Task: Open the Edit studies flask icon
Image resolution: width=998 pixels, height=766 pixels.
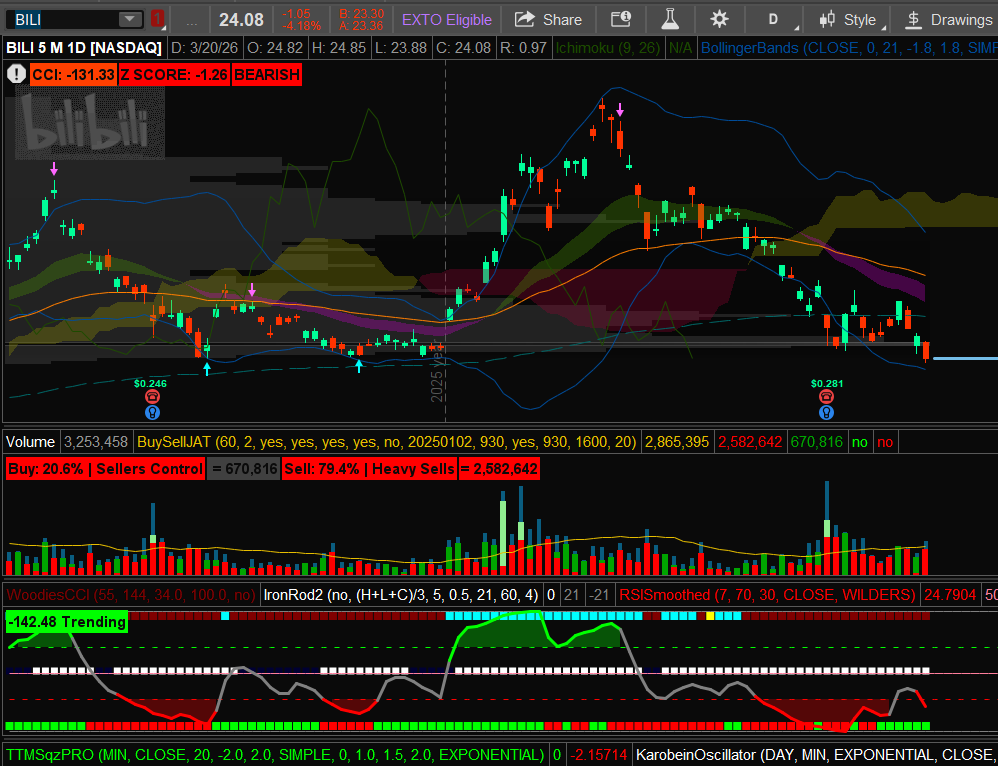Action: (668, 19)
